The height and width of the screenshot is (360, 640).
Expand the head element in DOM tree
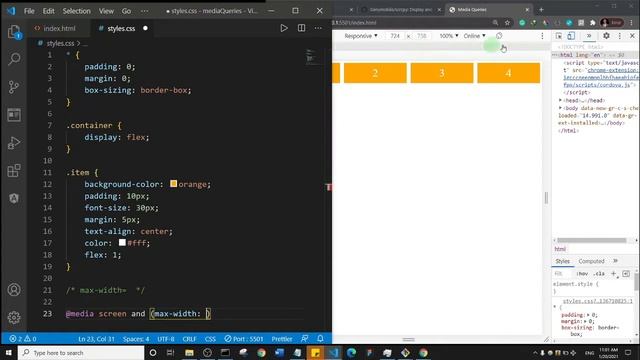560,100
